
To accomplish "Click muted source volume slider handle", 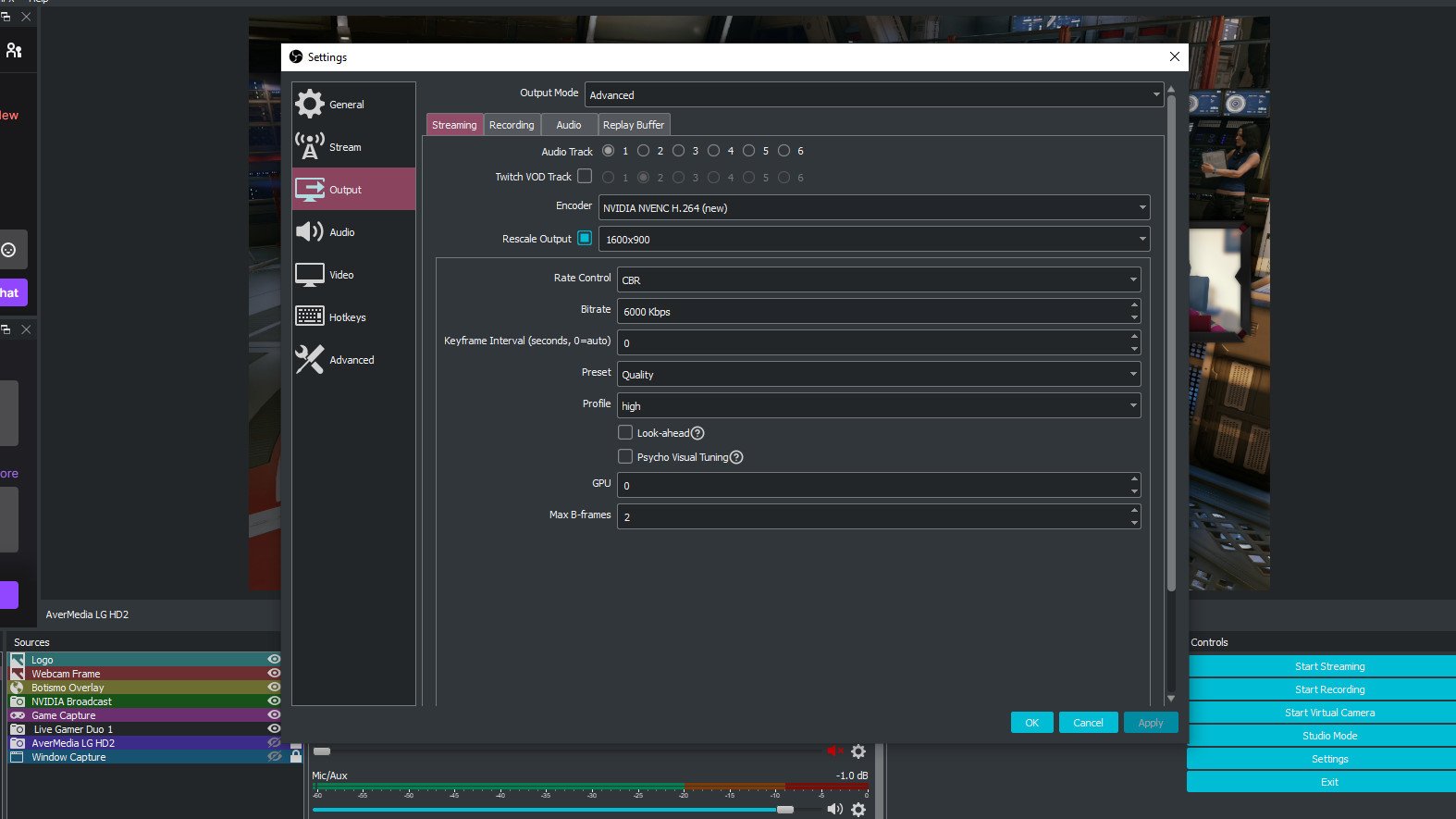I will (322, 751).
